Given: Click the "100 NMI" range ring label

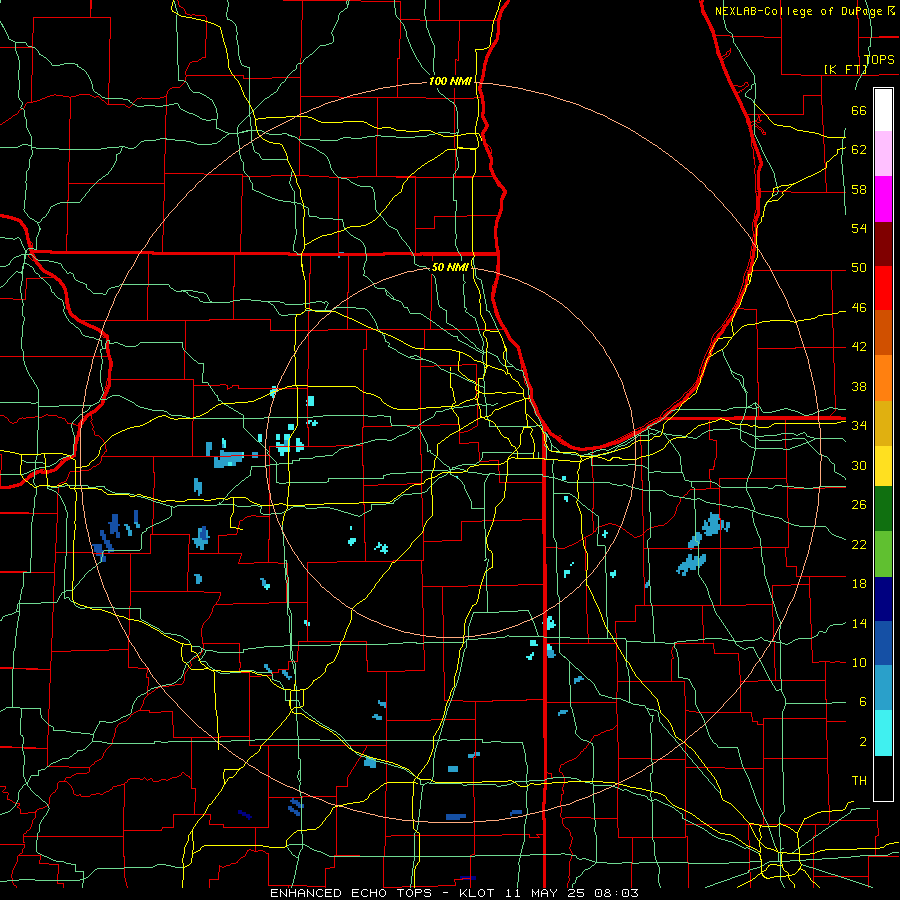Looking at the screenshot, I should click(x=450, y=82).
